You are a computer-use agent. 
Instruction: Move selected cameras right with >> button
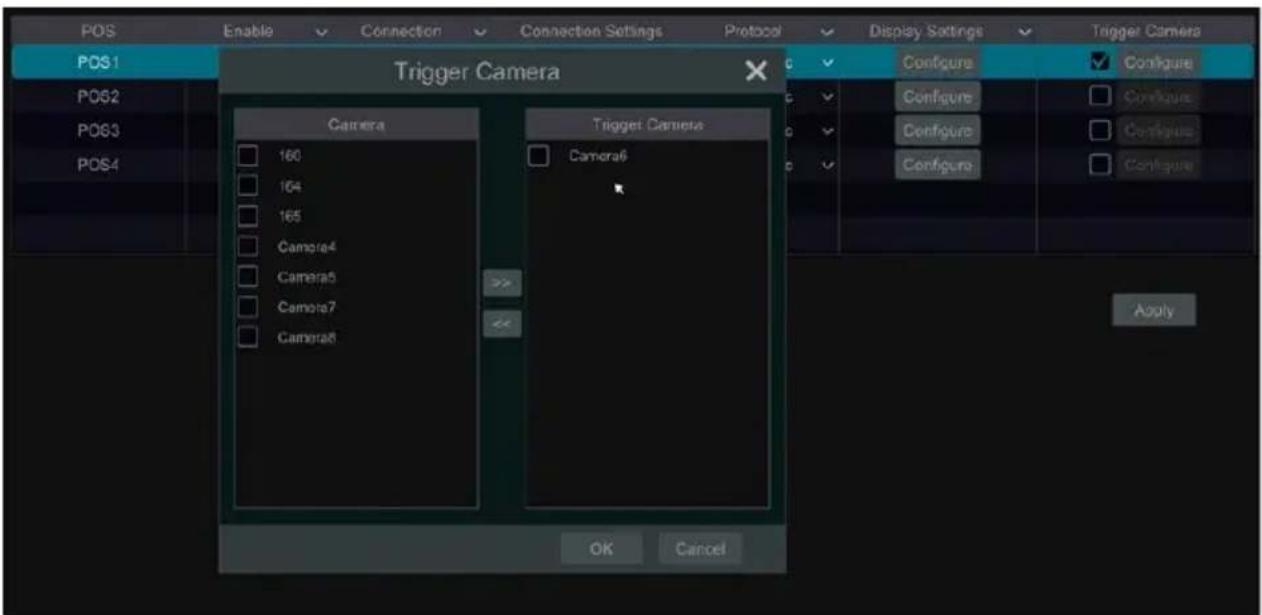[x=502, y=284]
